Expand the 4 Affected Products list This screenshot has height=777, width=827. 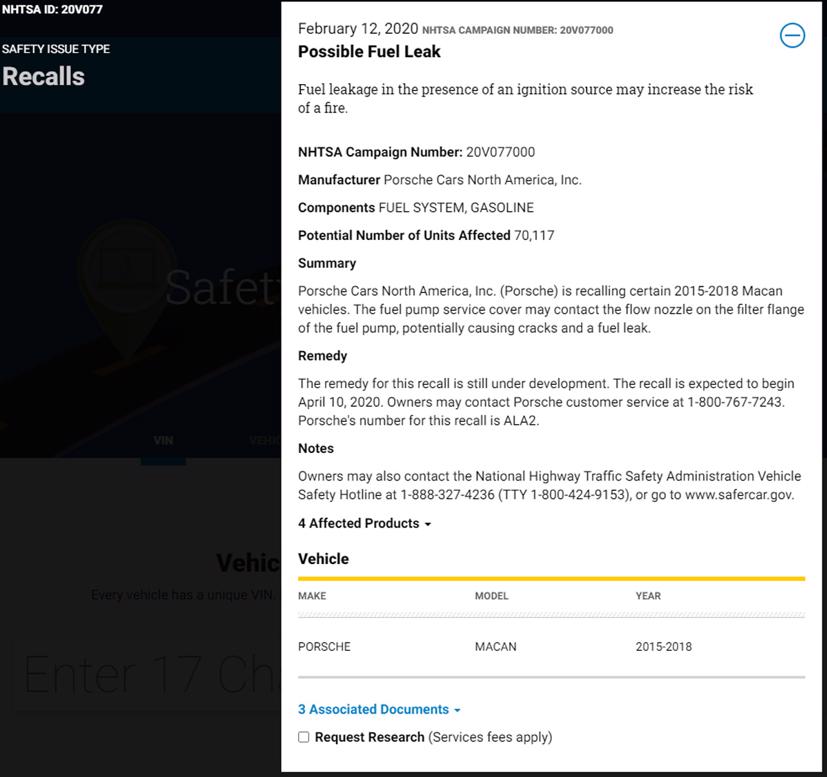pos(364,523)
